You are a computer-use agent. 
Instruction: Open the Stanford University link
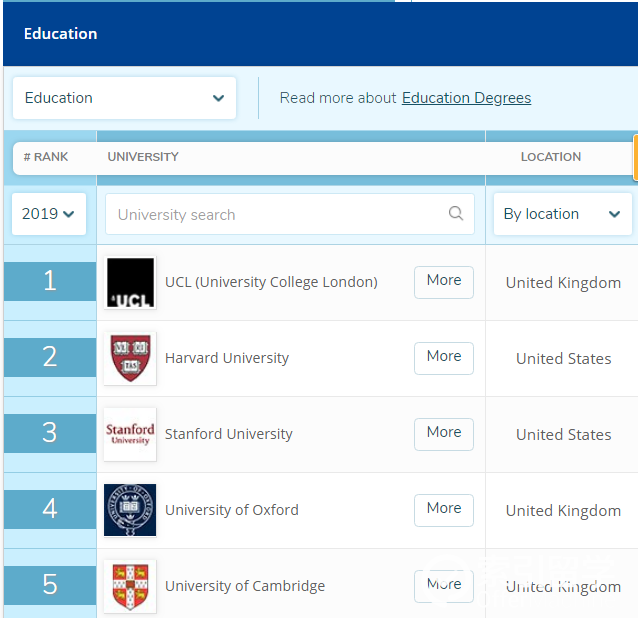229,434
